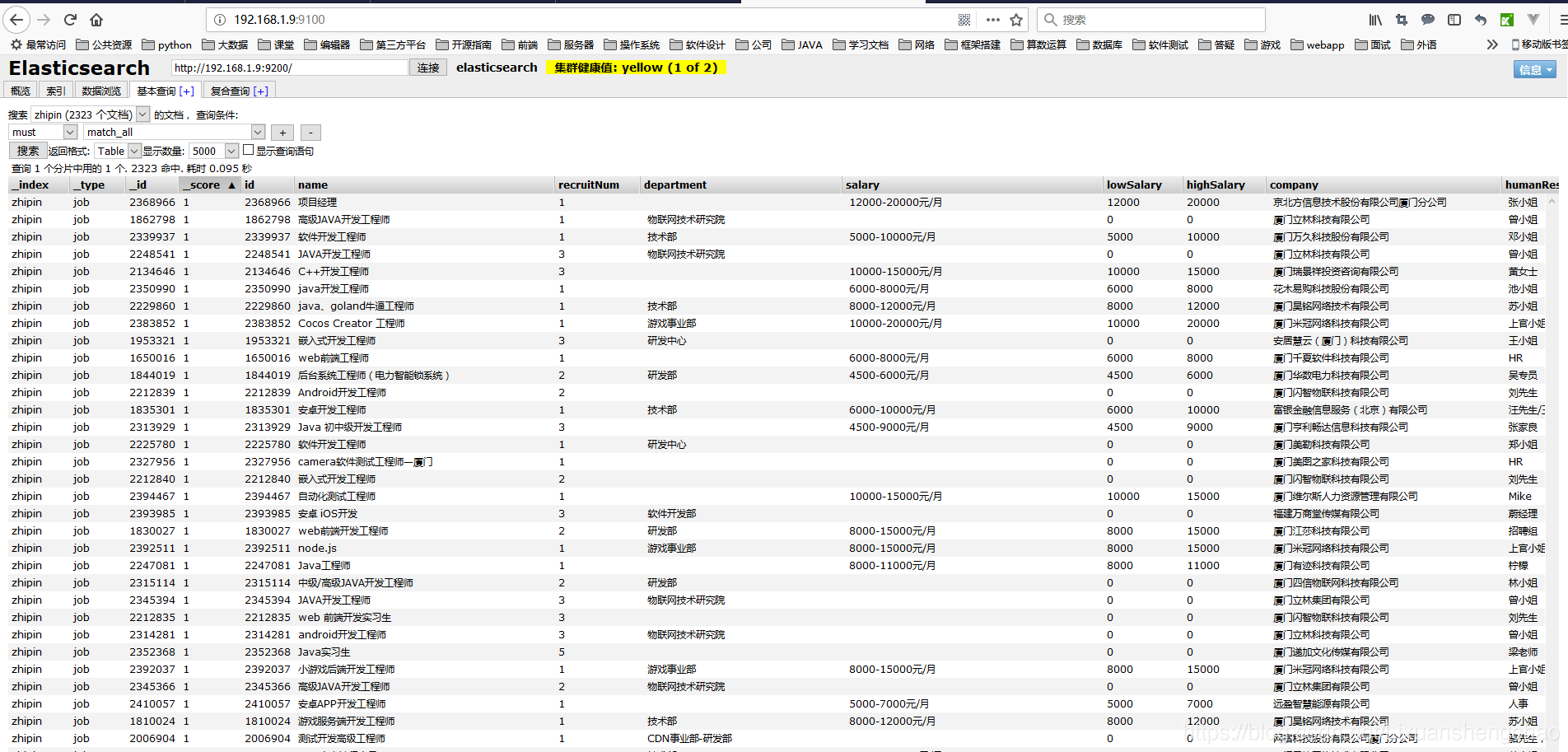Image resolution: width=1568 pixels, height=752 pixels.
Task: Click the browser 搜索 search field
Action: [x=1151, y=19]
